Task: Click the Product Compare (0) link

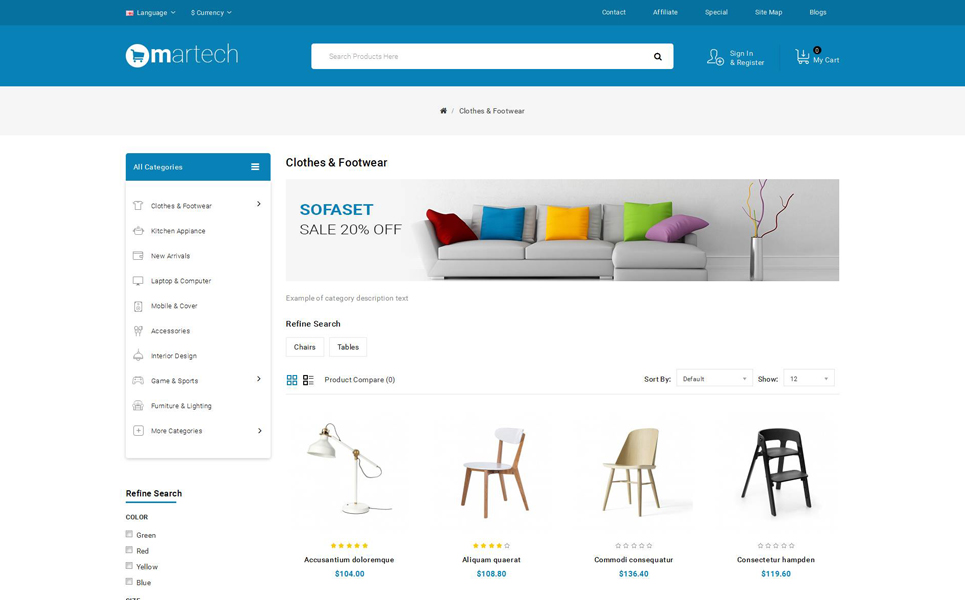Action: point(359,380)
